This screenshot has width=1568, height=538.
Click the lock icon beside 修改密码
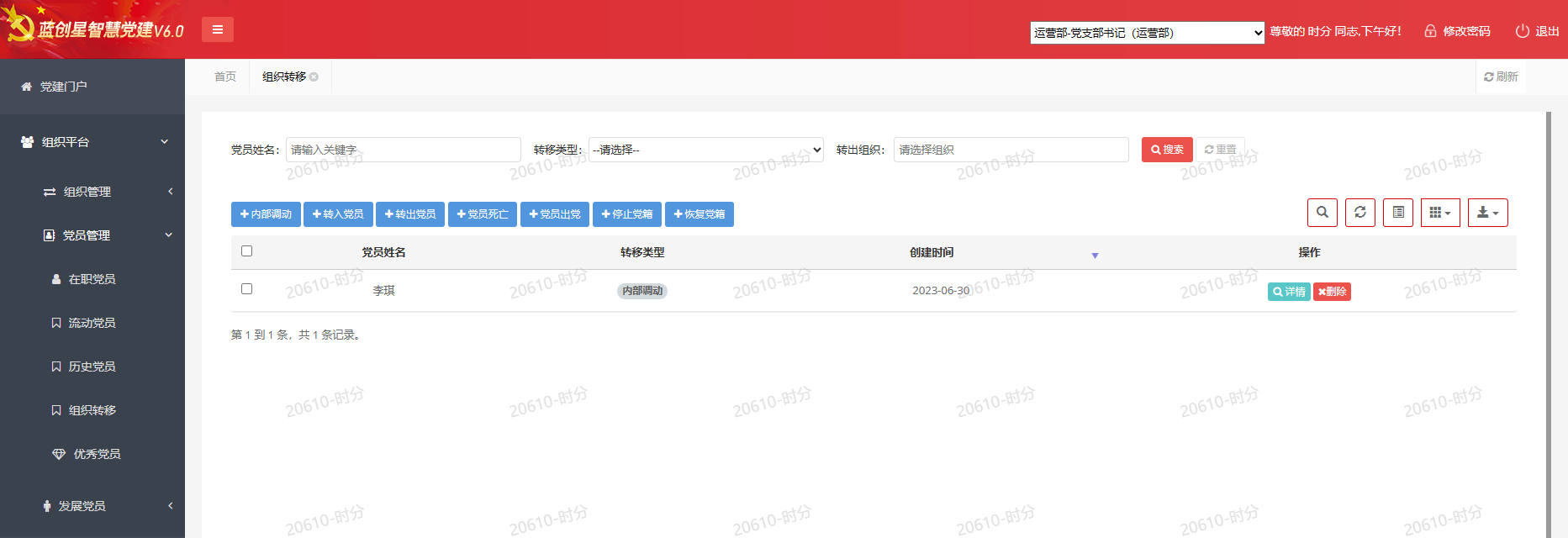pos(1430,31)
